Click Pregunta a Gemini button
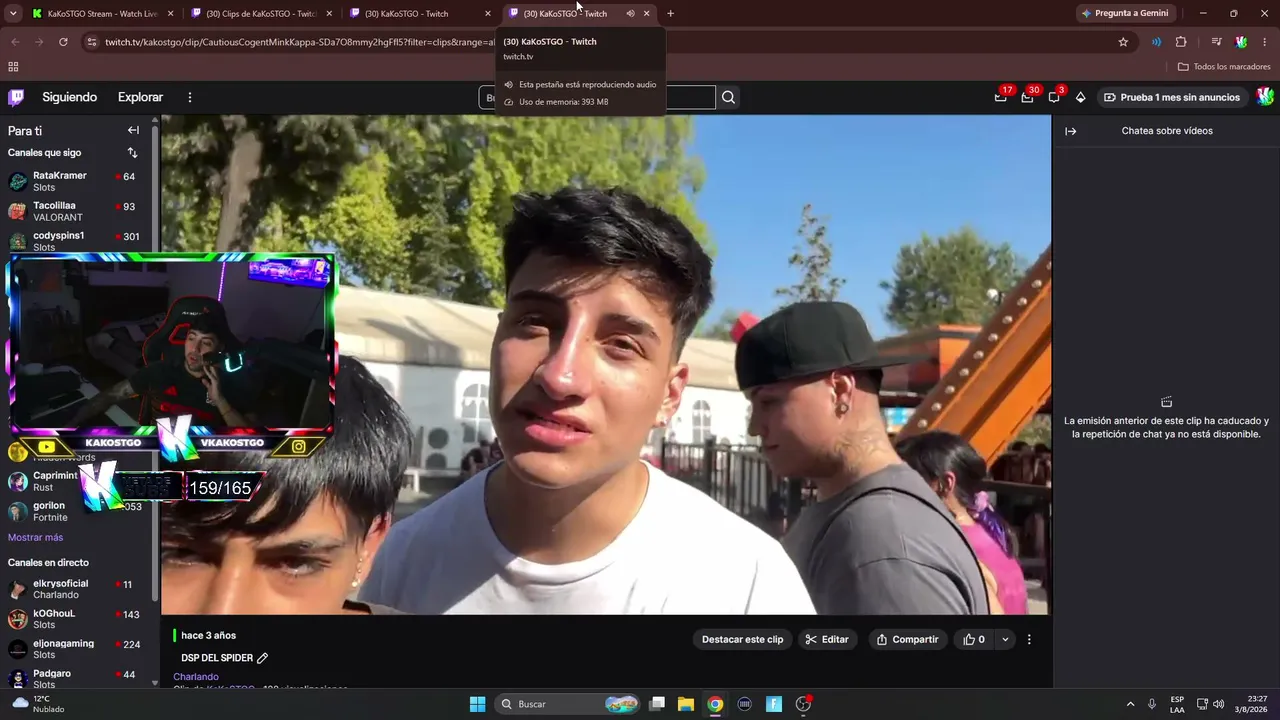Viewport: 1280px width, 720px height. [x=1125, y=14]
